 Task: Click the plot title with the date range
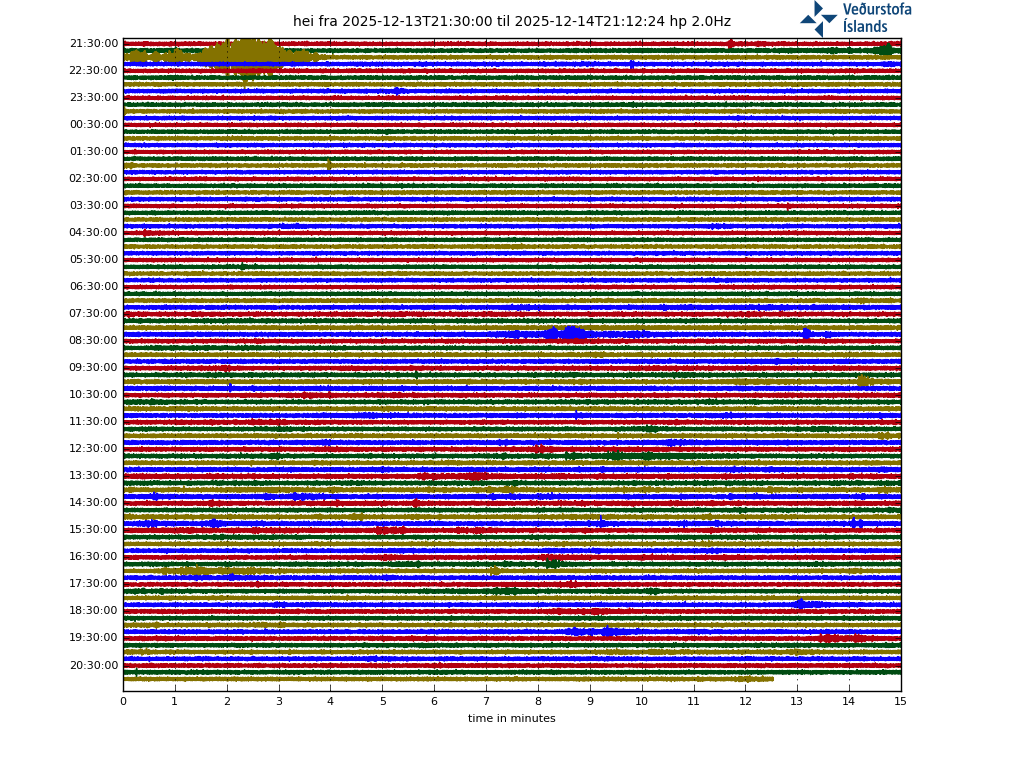point(511,22)
